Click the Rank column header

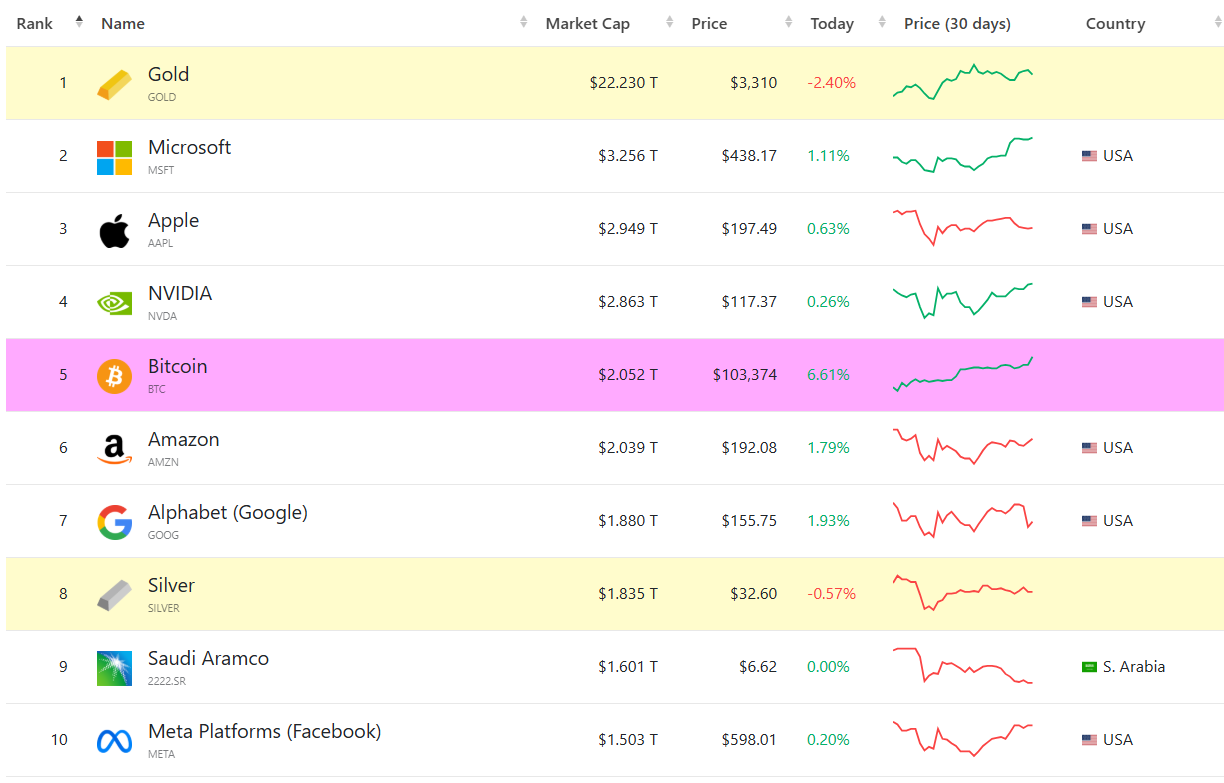35,23
